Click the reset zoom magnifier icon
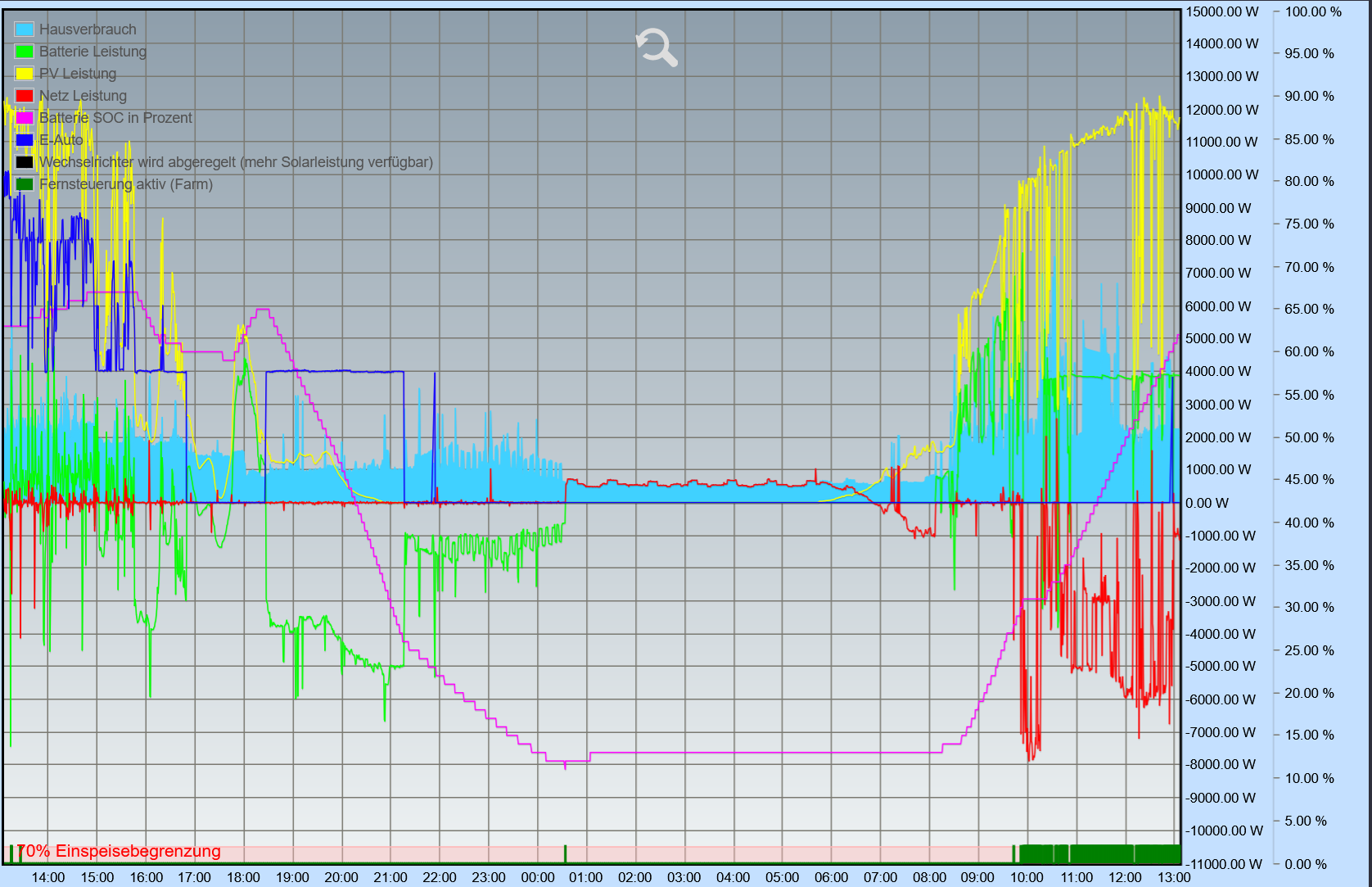1372x887 pixels. tap(657, 47)
